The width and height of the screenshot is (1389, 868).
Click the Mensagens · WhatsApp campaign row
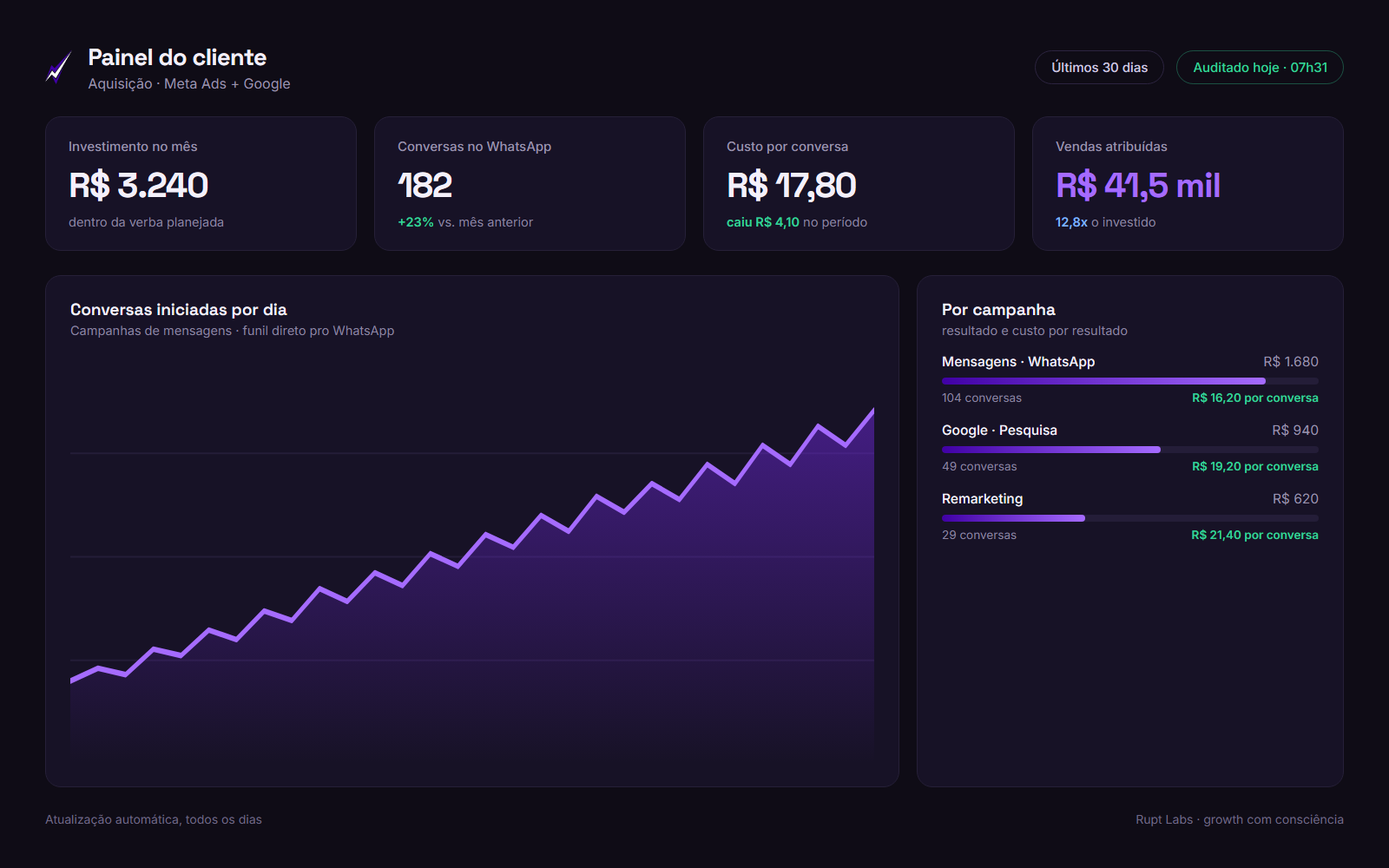pos(1130,379)
